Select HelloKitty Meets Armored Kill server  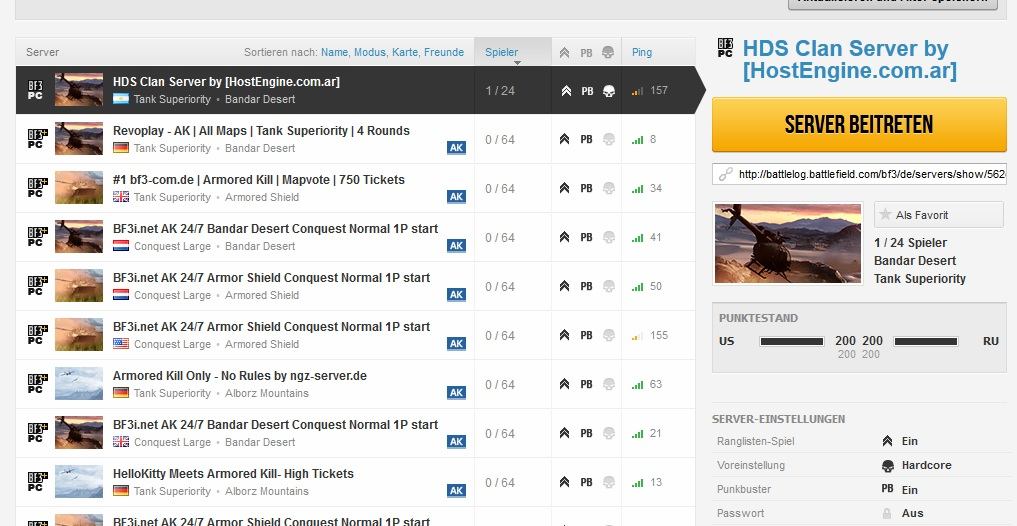[355, 482]
